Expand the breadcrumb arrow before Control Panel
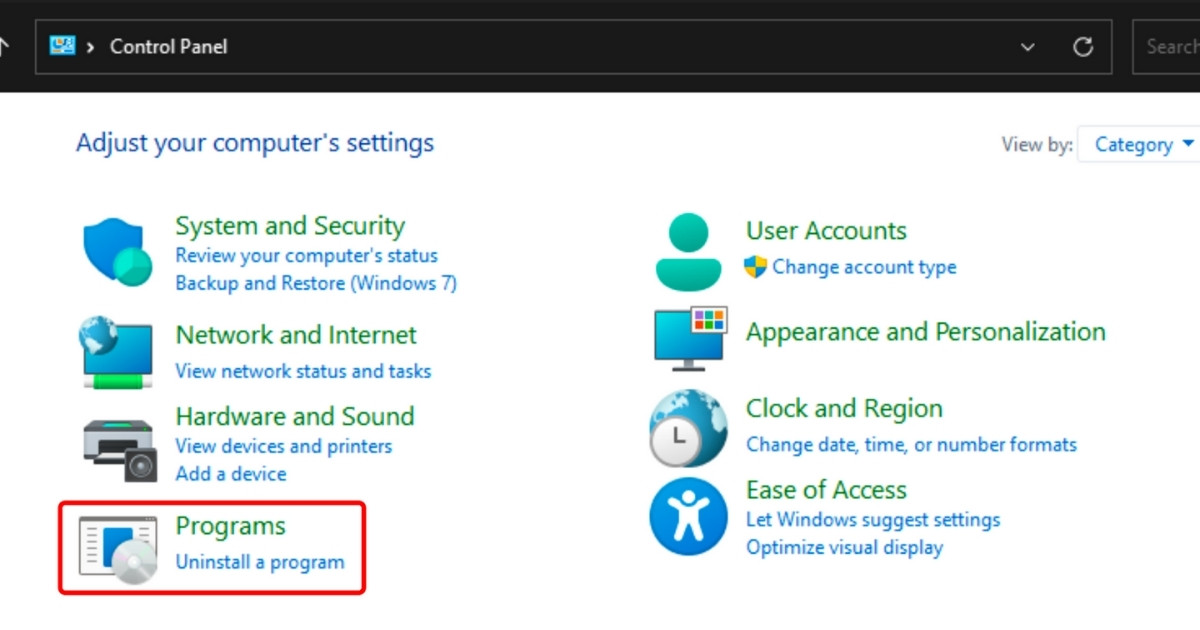This screenshot has height=630, width=1200. (x=90, y=47)
